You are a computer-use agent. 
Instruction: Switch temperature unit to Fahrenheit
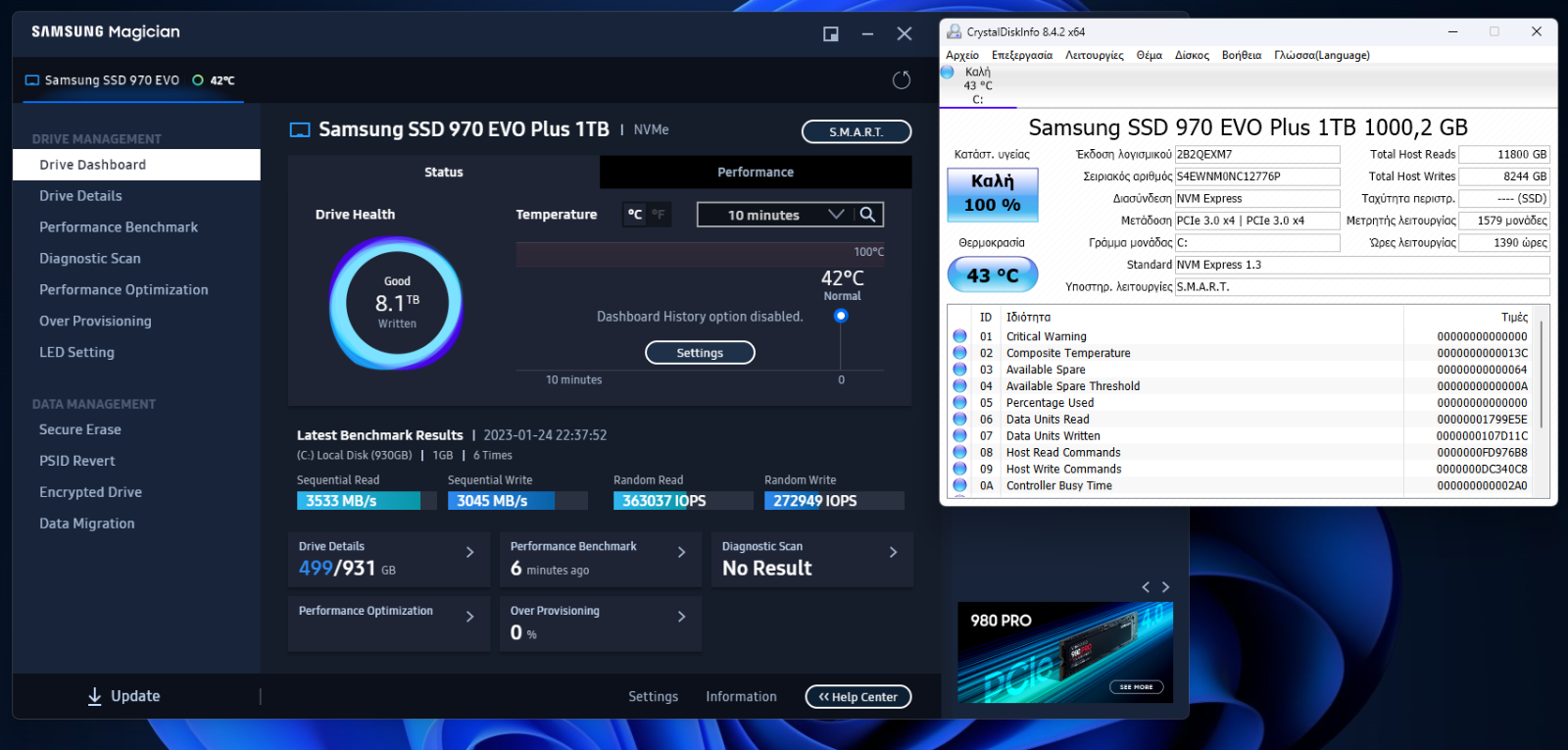[x=659, y=215]
